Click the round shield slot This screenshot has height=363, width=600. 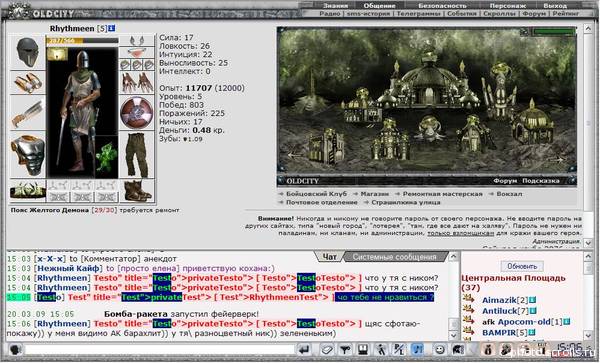coord(137,113)
